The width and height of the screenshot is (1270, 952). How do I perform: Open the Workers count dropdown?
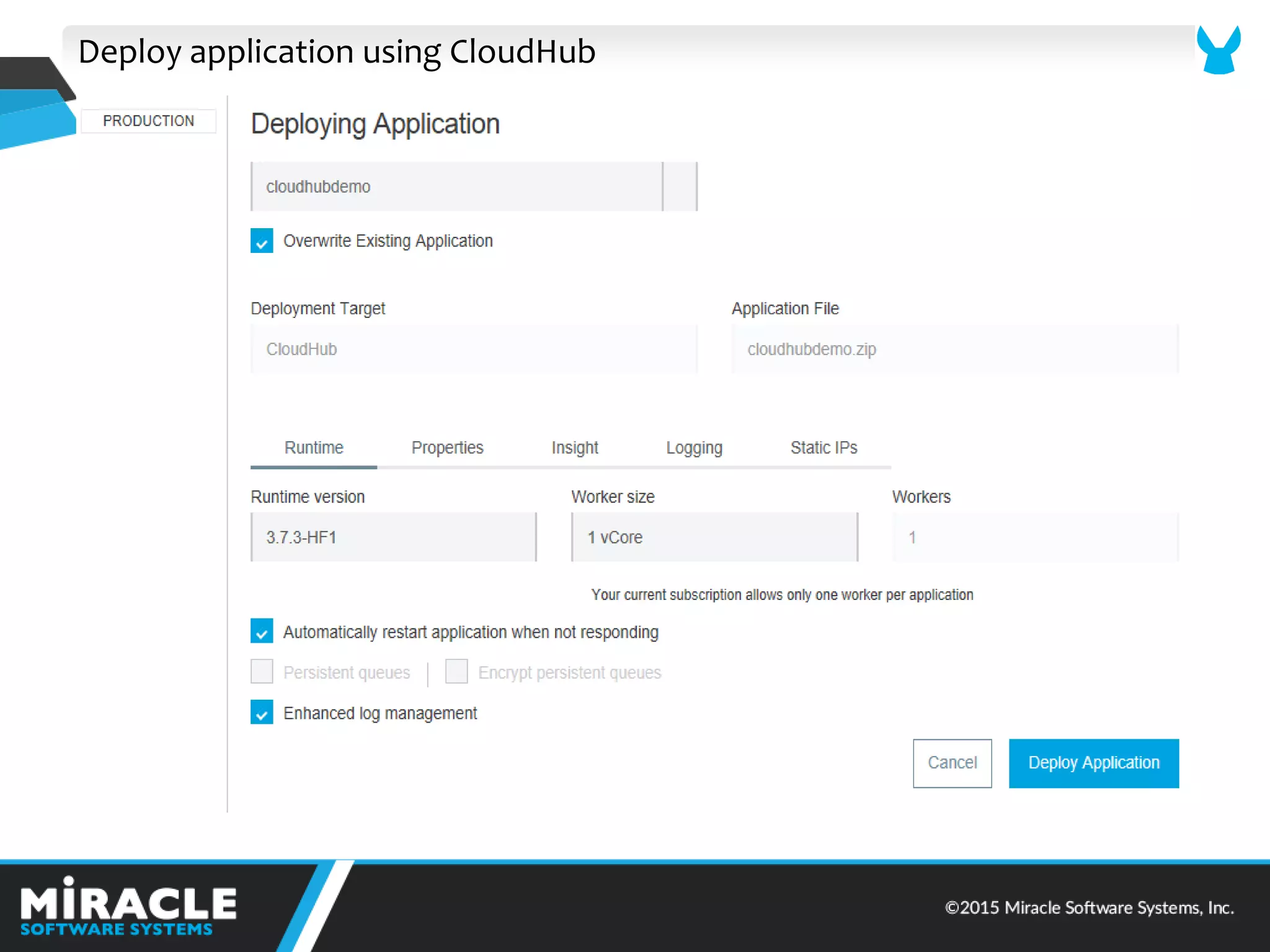pyautogui.click(x=1036, y=537)
